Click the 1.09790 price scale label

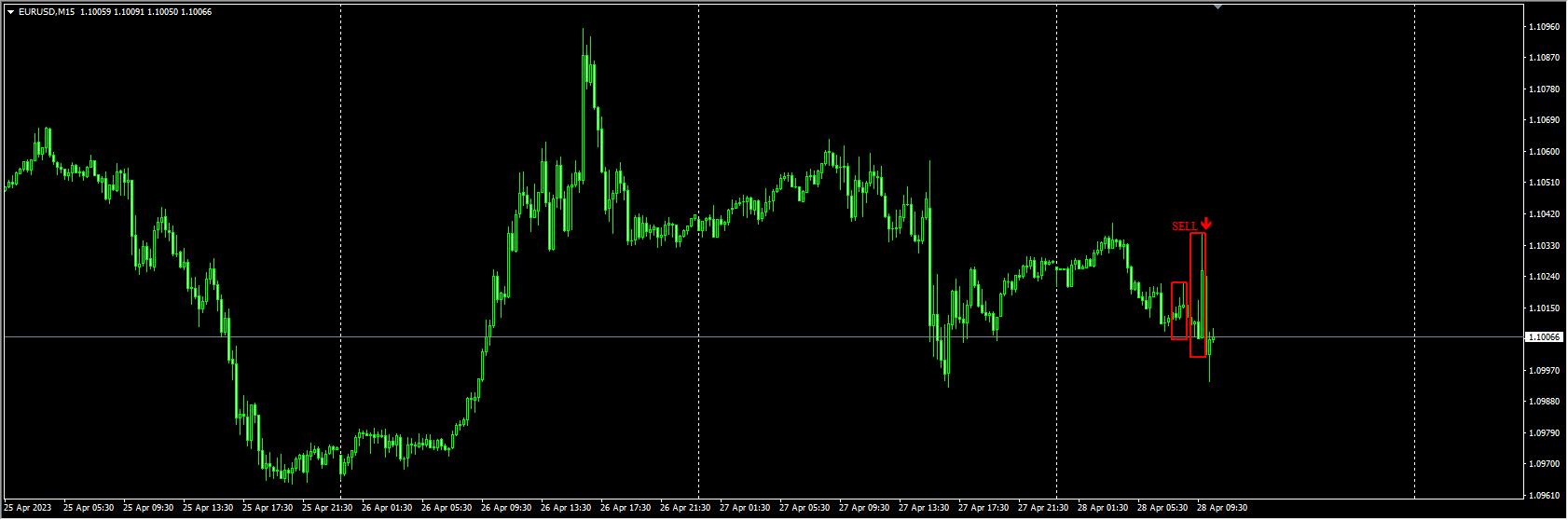click(x=1545, y=433)
